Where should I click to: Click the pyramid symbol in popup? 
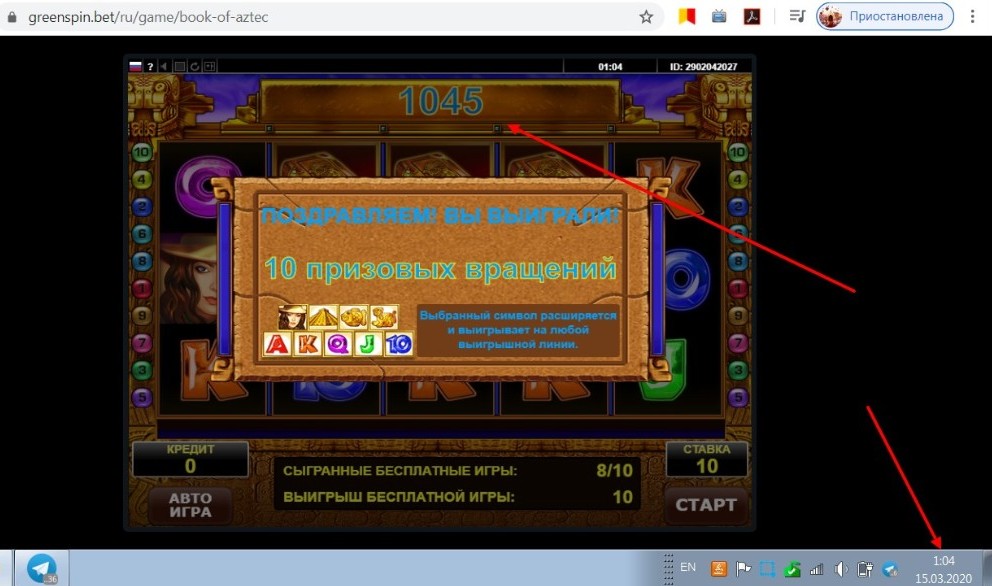tap(323, 317)
